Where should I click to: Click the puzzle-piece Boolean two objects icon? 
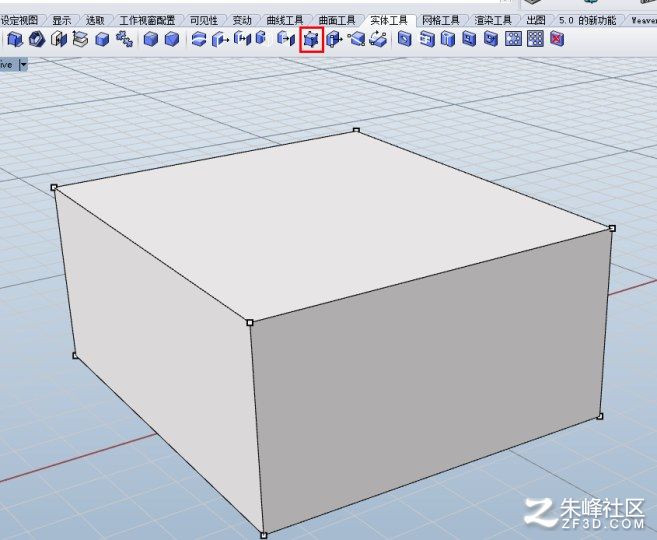tap(124, 39)
